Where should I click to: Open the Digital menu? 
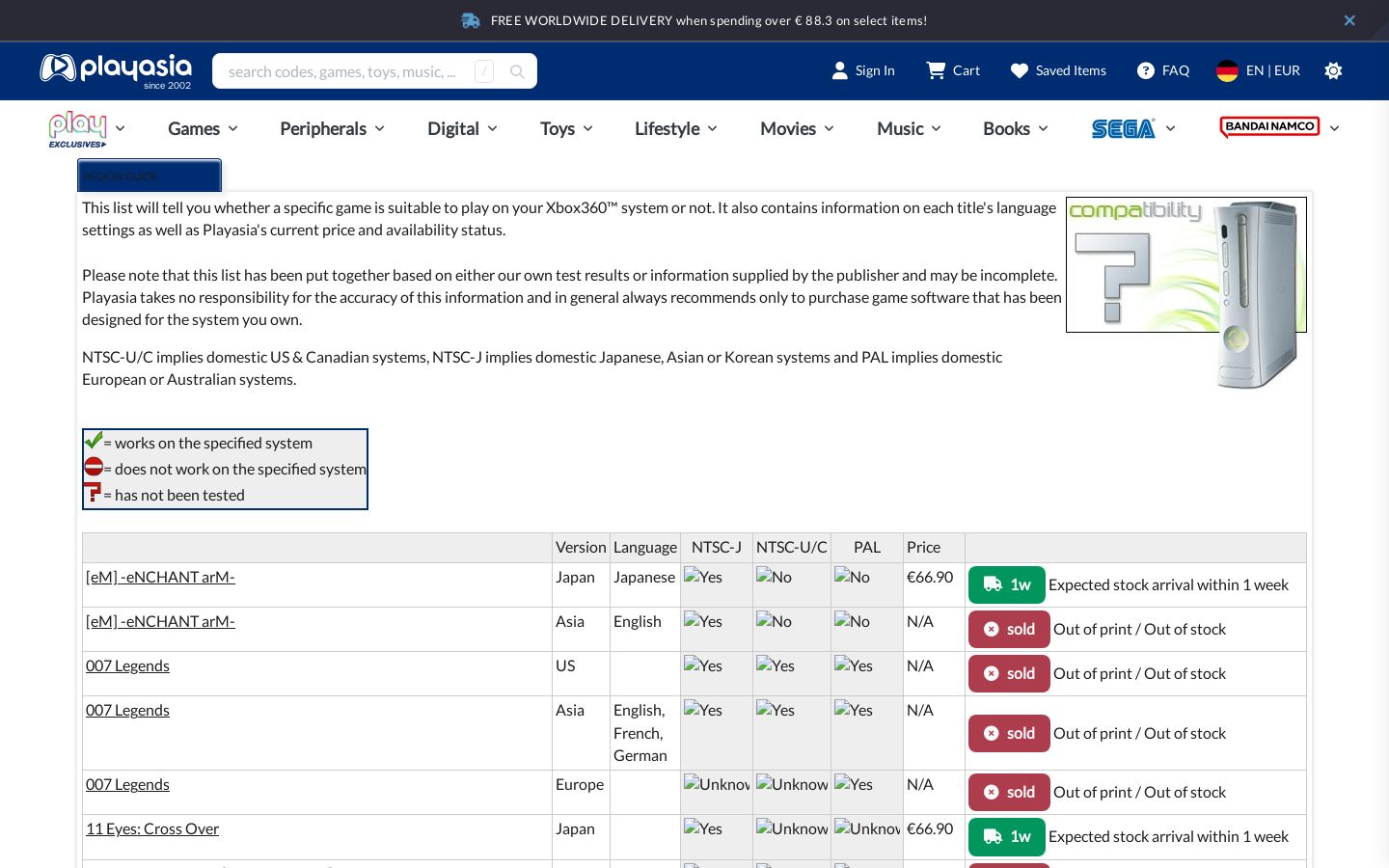(x=462, y=128)
